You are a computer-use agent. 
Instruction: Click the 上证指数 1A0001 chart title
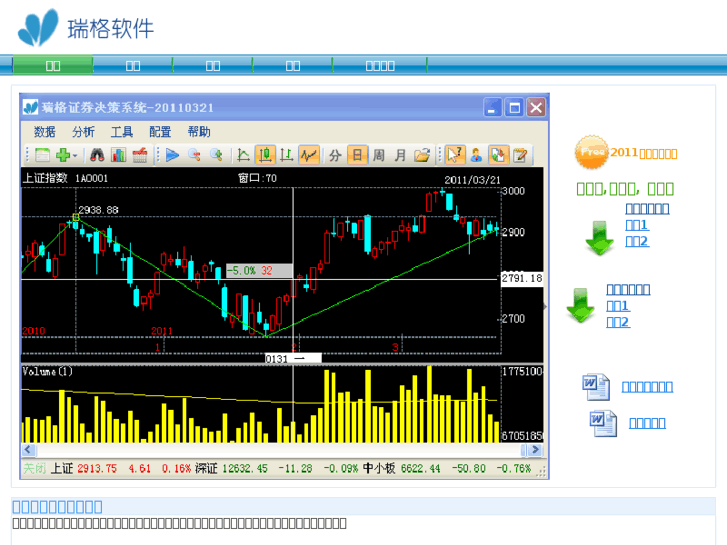pos(65,178)
